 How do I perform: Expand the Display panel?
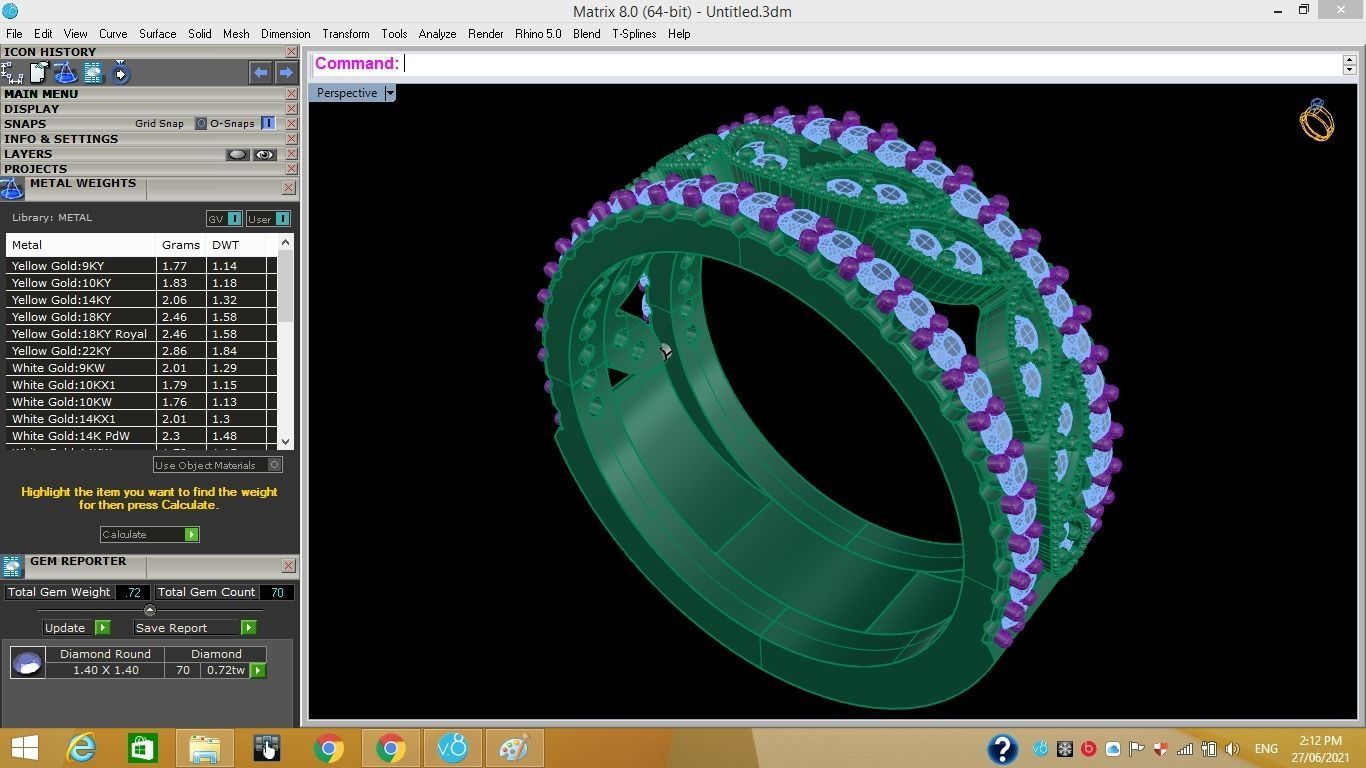point(31,109)
